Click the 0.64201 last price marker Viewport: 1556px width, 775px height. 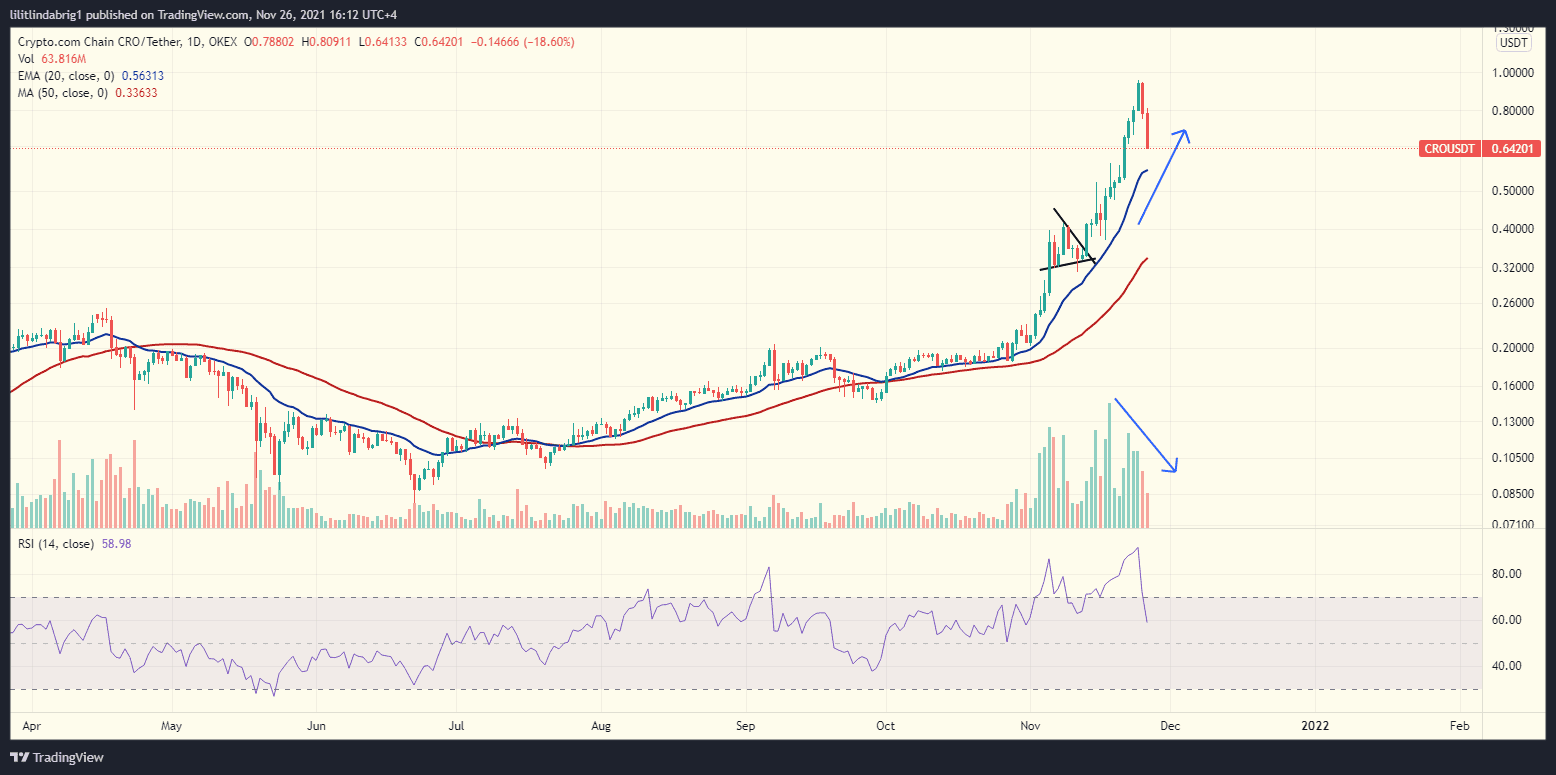tap(1513, 148)
